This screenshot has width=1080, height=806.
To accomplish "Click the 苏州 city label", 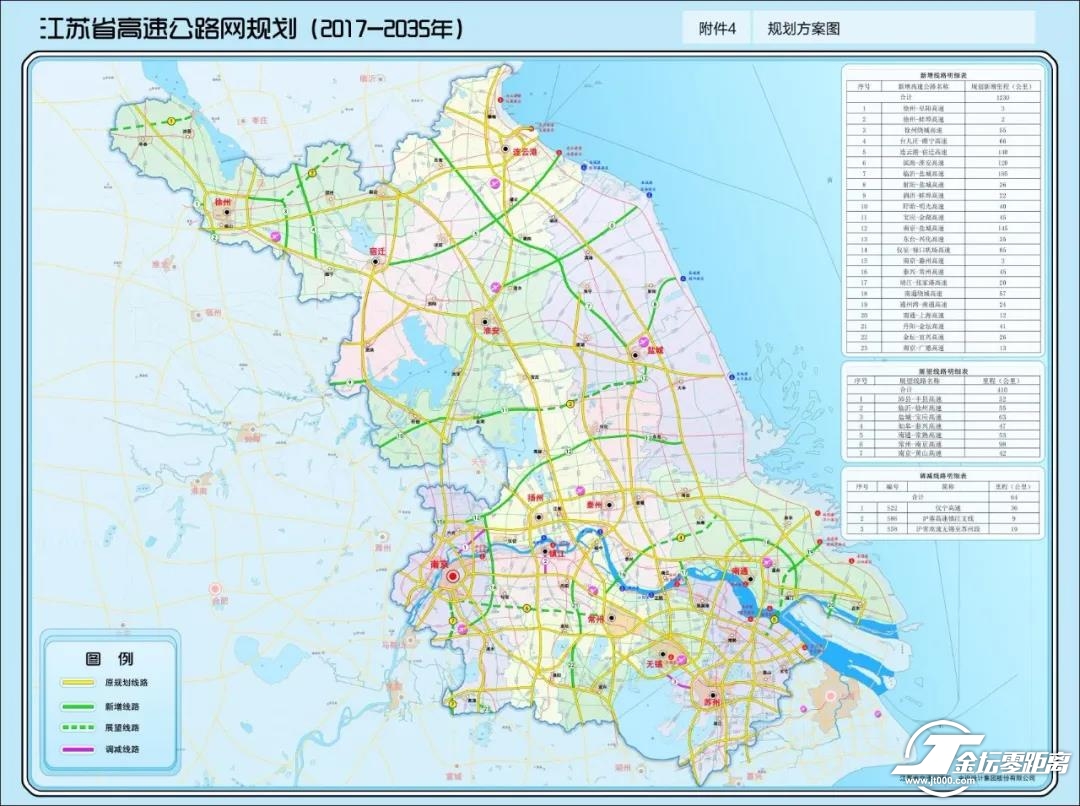I will (x=711, y=703).
